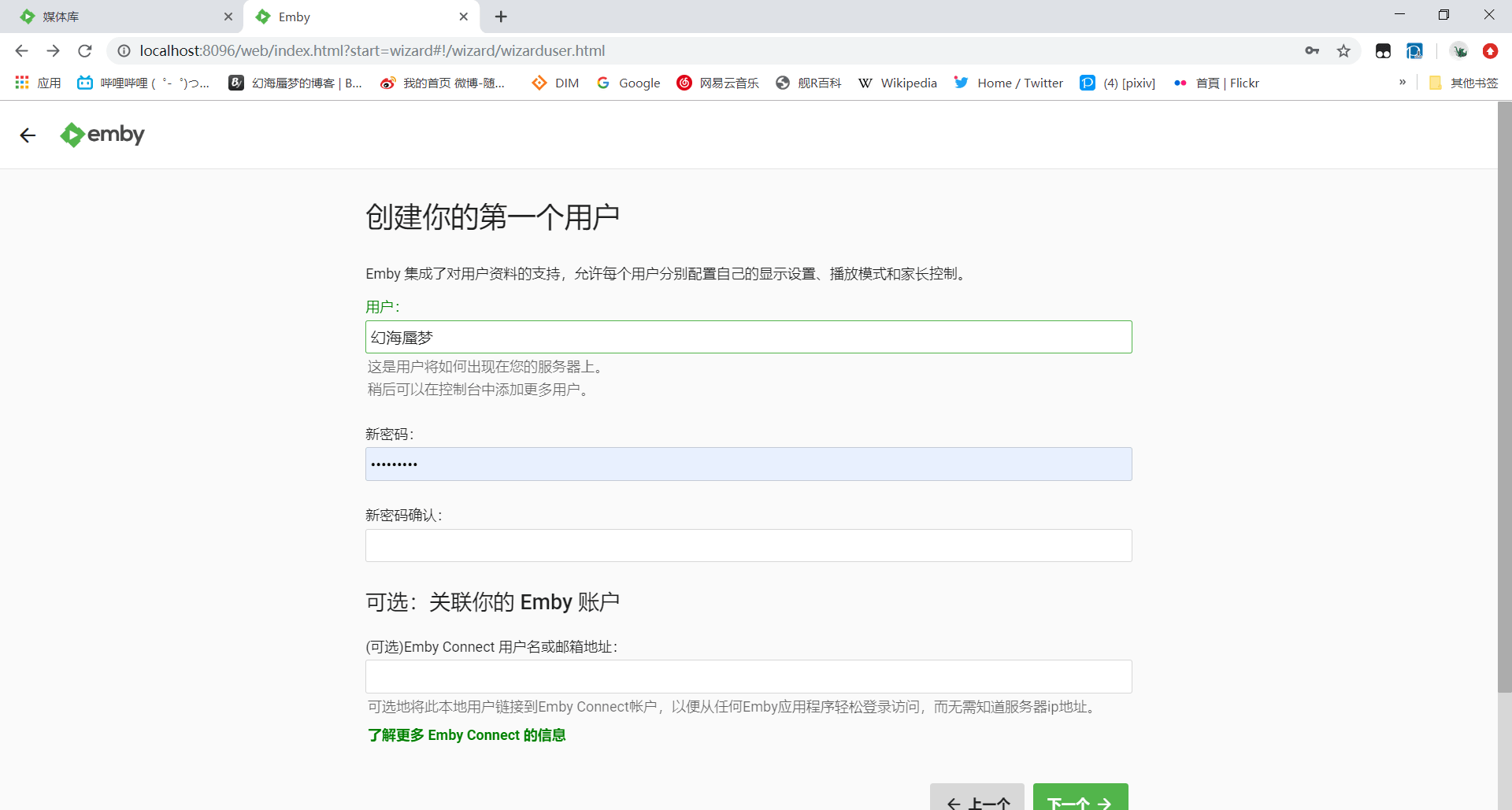Bookmark this page with the star icon
1512x810 pixels.
pos(1343,50)
